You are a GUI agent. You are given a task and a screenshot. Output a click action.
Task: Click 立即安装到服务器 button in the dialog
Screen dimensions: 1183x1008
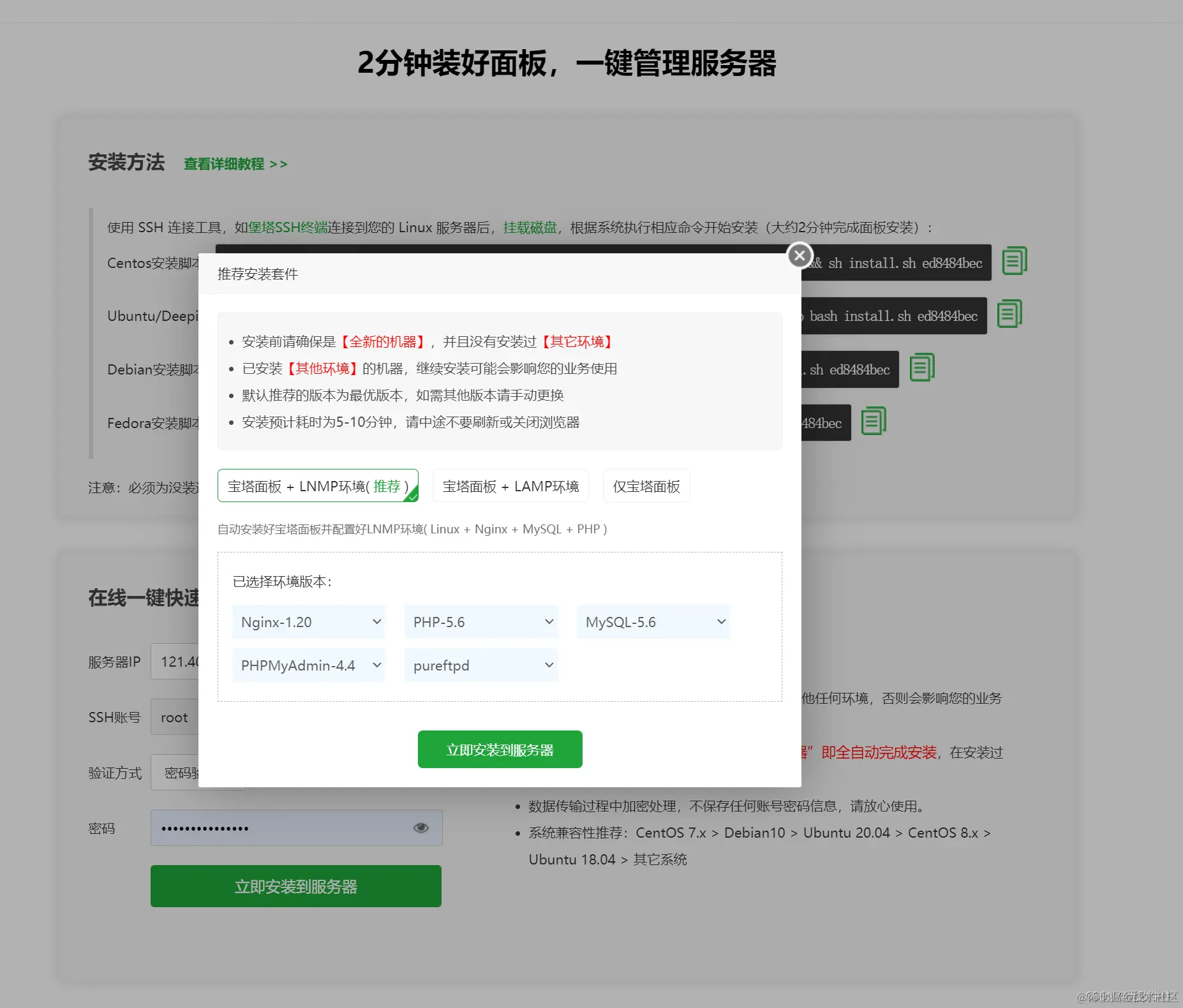[x=500, y=750]
